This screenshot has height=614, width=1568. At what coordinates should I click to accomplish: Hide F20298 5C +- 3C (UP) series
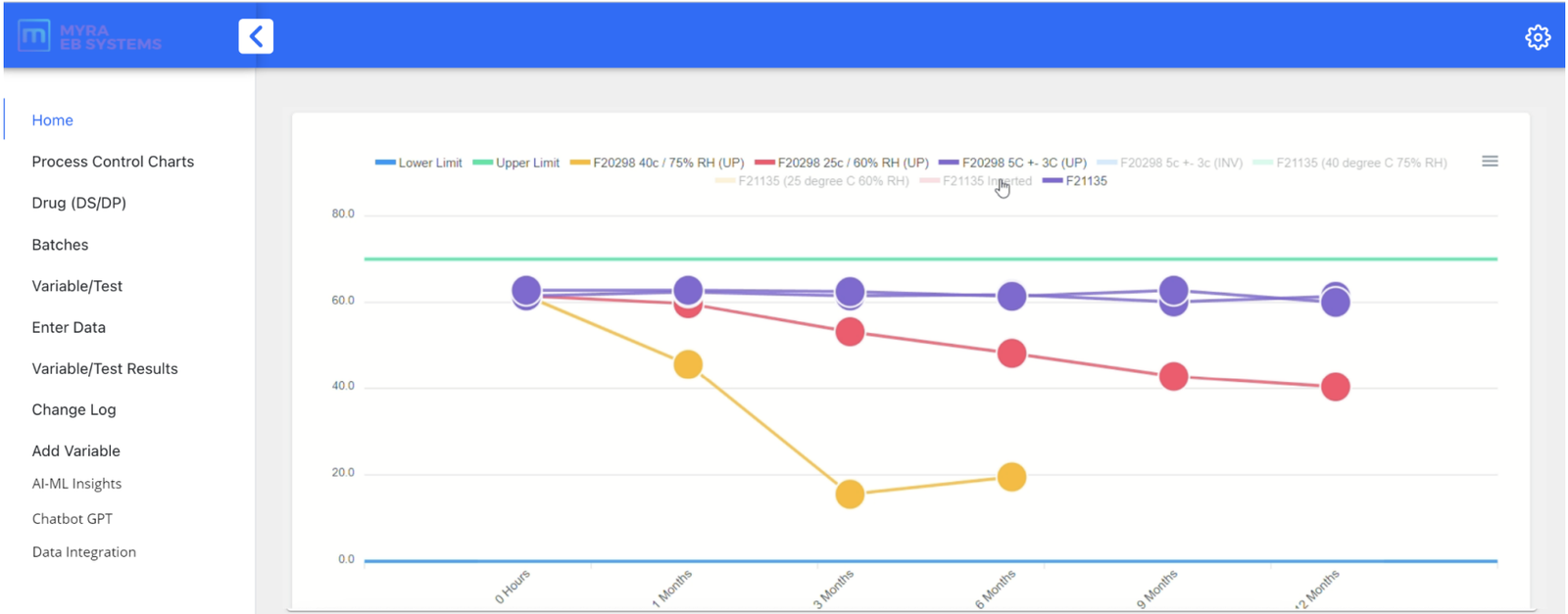click(1012, 163)
